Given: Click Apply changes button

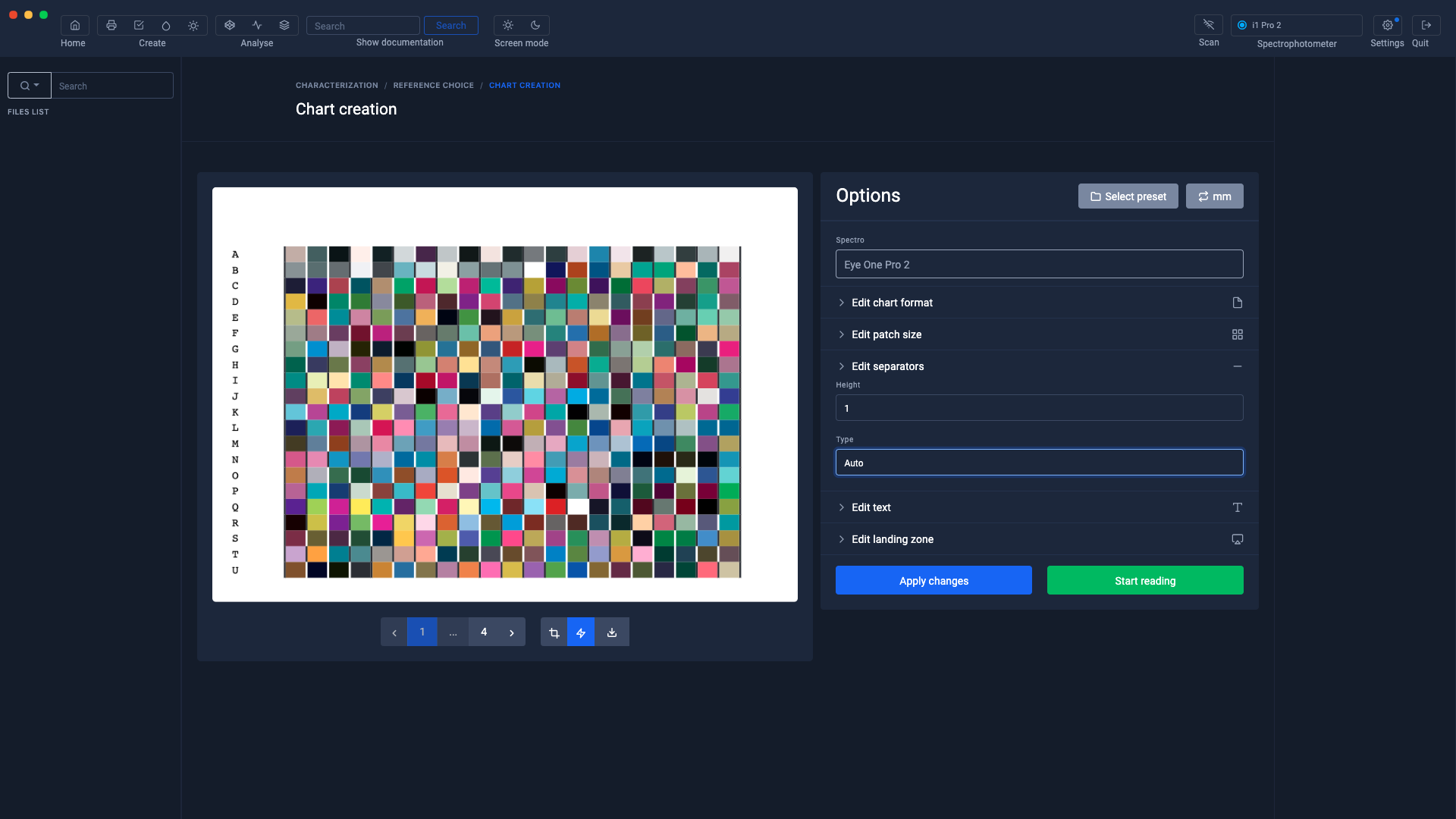Looking at the screenshot, I should (x=934, y=580).
